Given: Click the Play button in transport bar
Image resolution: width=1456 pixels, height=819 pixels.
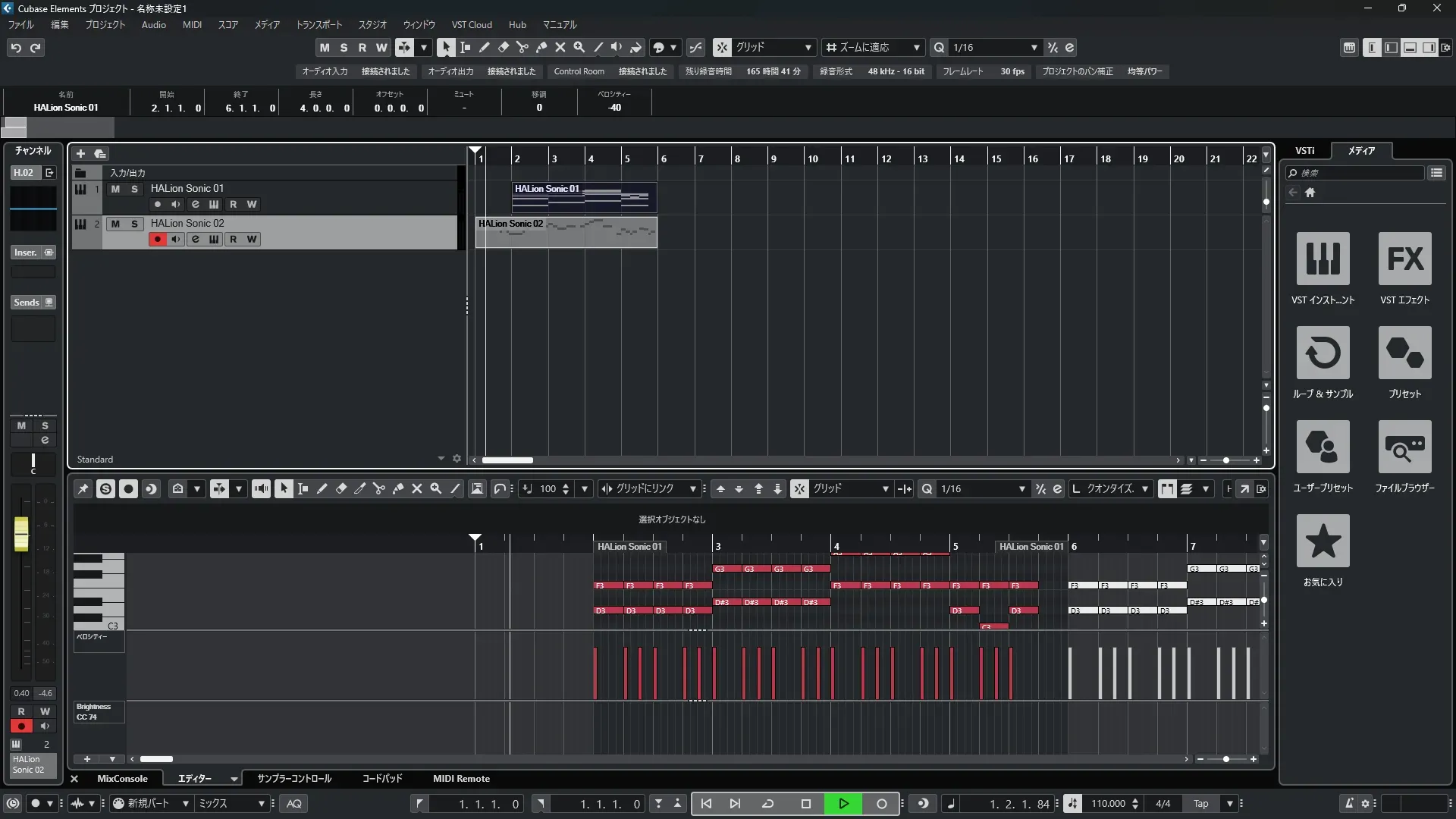Looking at the screenshot, I should pos(843,804).
